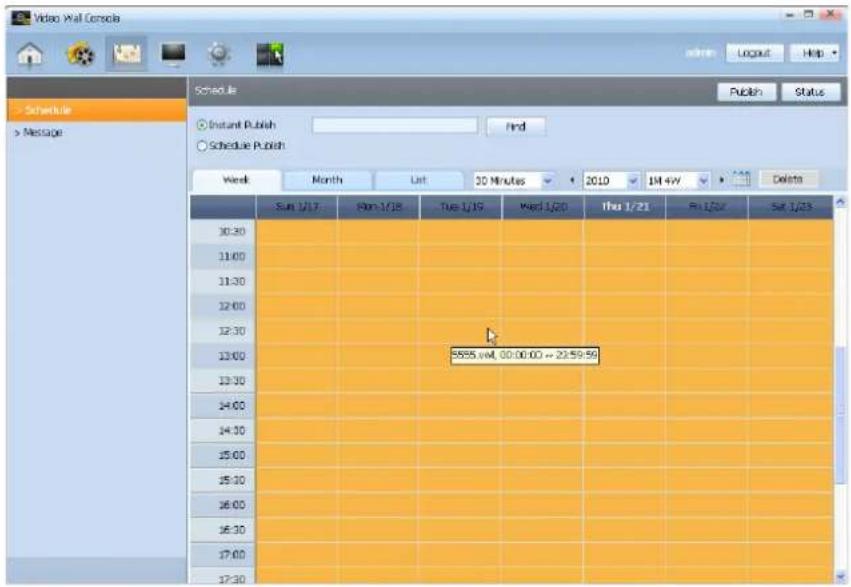This screenshot has height=587, width=851.
Task: Click the schedule scrollbar up arrow
Action: [x=841, y=202]
